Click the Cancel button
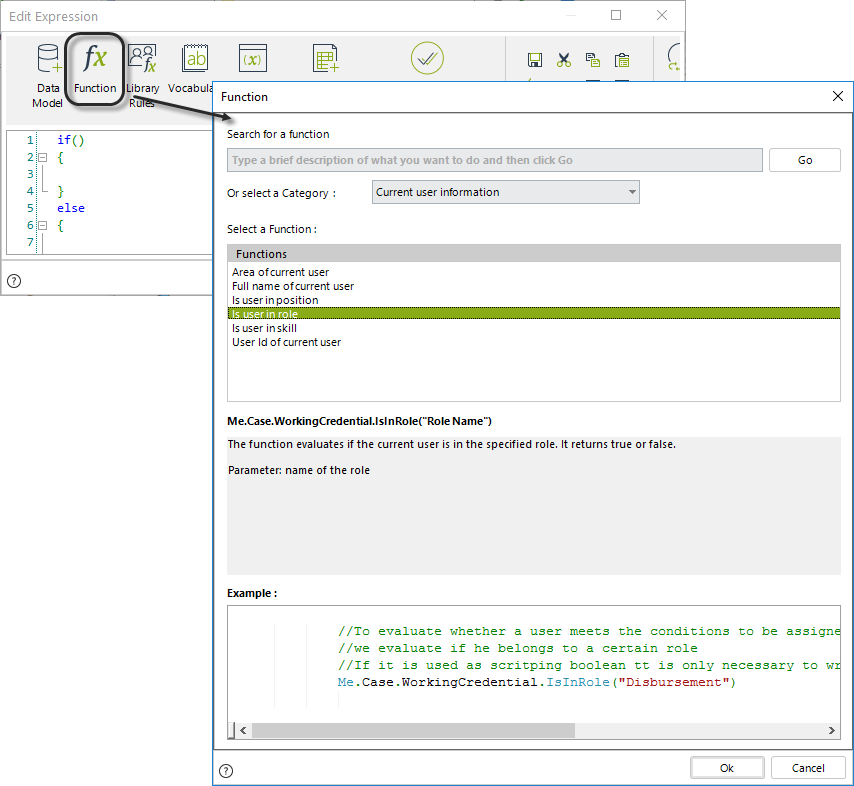This screenshot has height=786, width=854. coord(808,768)
